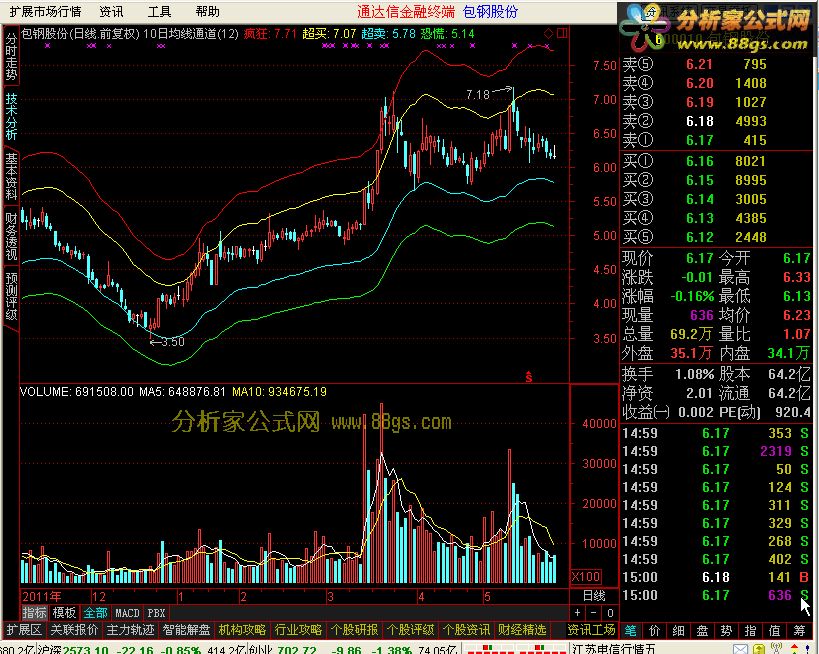
Task: Open 资讯工场 button
Action: tap(592, 630)
